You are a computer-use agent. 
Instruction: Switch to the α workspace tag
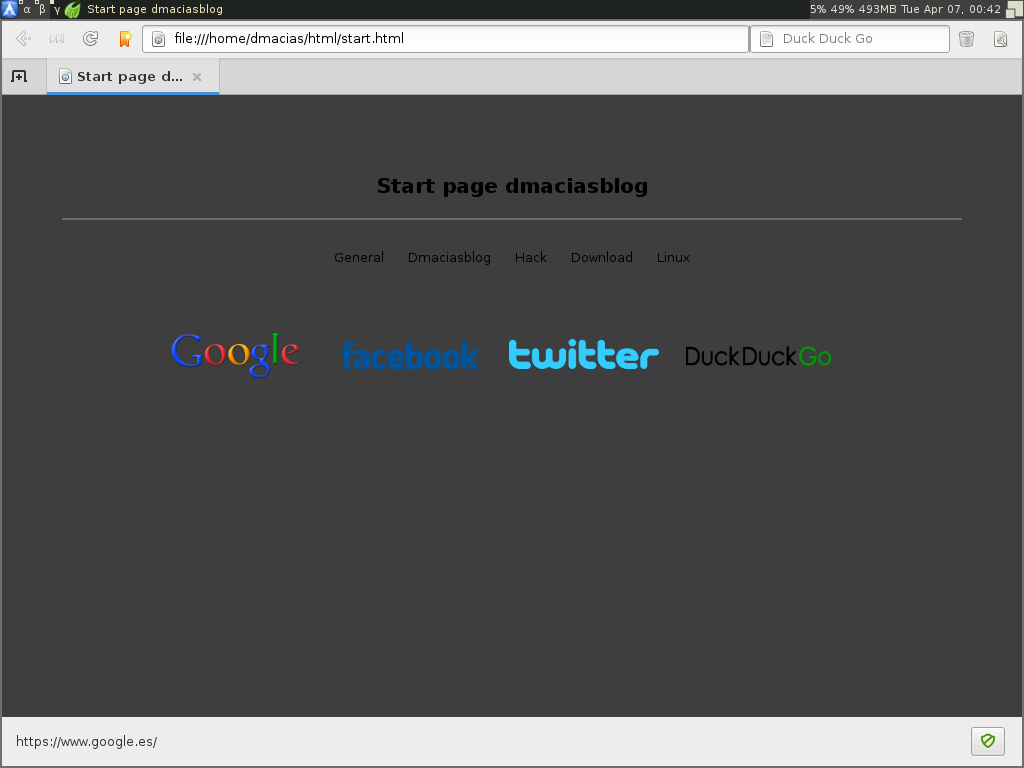point(27,9)
